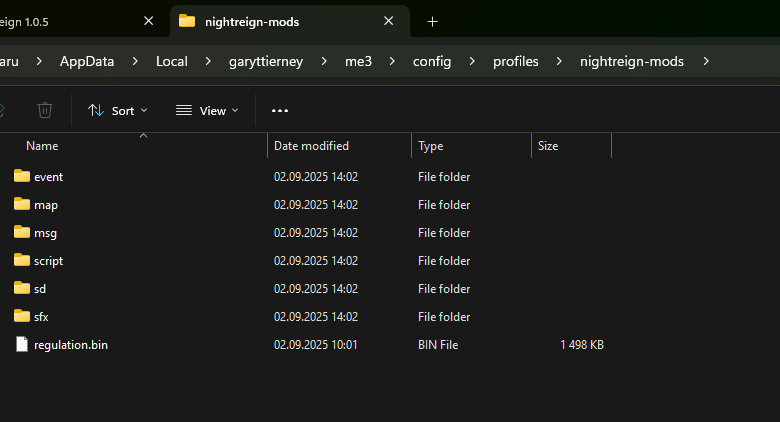The image size is (780, 422).
Task: Select the 'map' folder icon
Action: coord(22,204)
